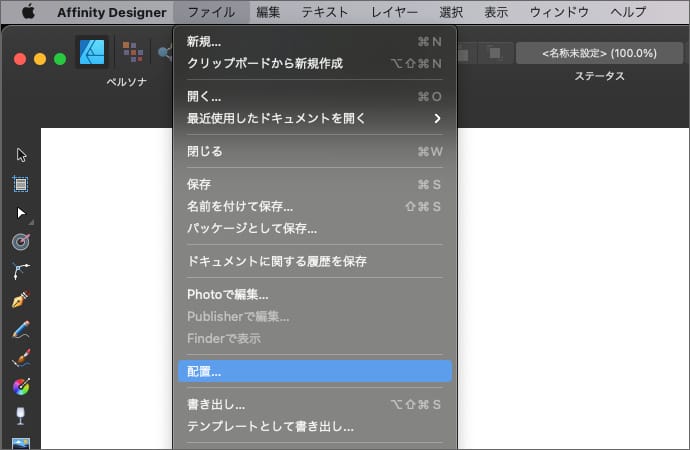
Task: Select the Contour tool
Action: [21, 242]
